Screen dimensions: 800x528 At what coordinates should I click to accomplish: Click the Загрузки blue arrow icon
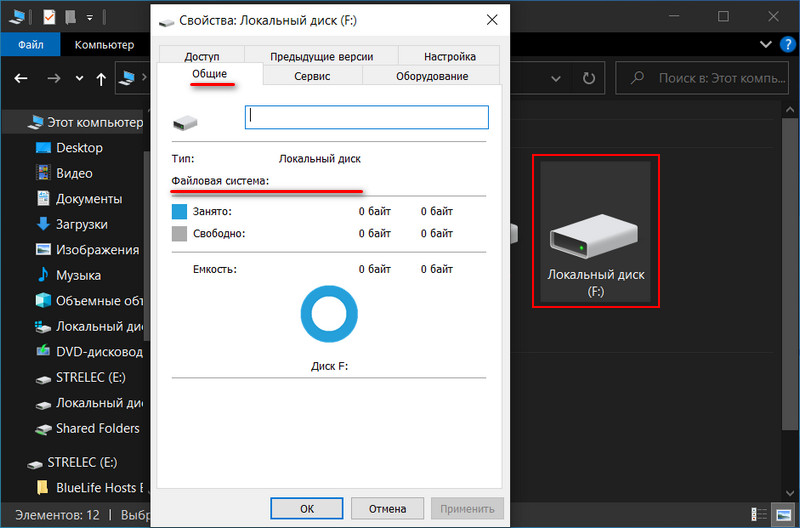click(x=43, y=224)
